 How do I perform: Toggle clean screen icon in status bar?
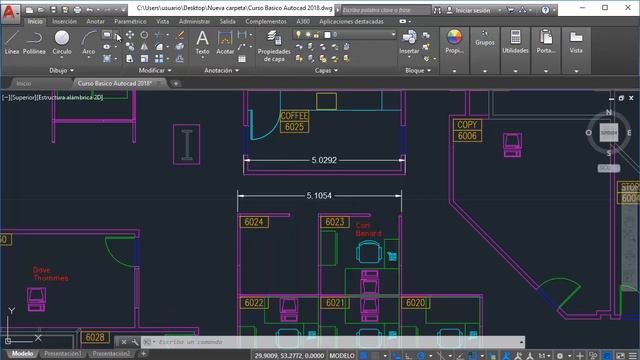620,356
